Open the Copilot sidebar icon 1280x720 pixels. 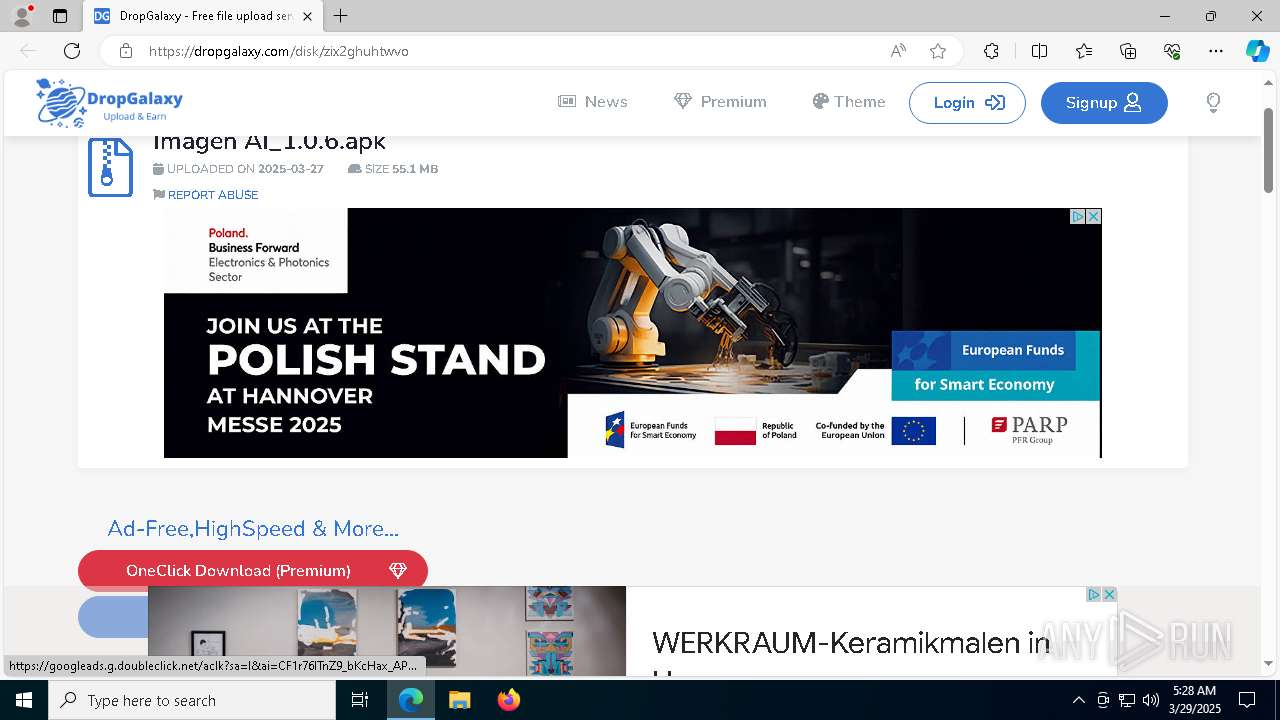click(x=1257, y=51)
